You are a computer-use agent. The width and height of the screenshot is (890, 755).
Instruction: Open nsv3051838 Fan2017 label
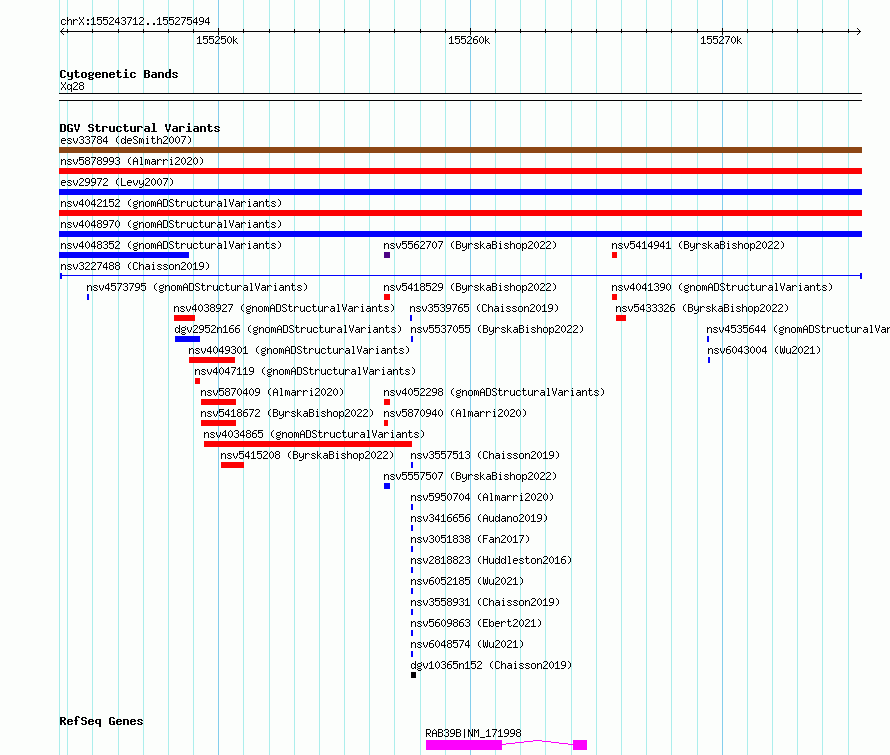(x=470, y=539)
